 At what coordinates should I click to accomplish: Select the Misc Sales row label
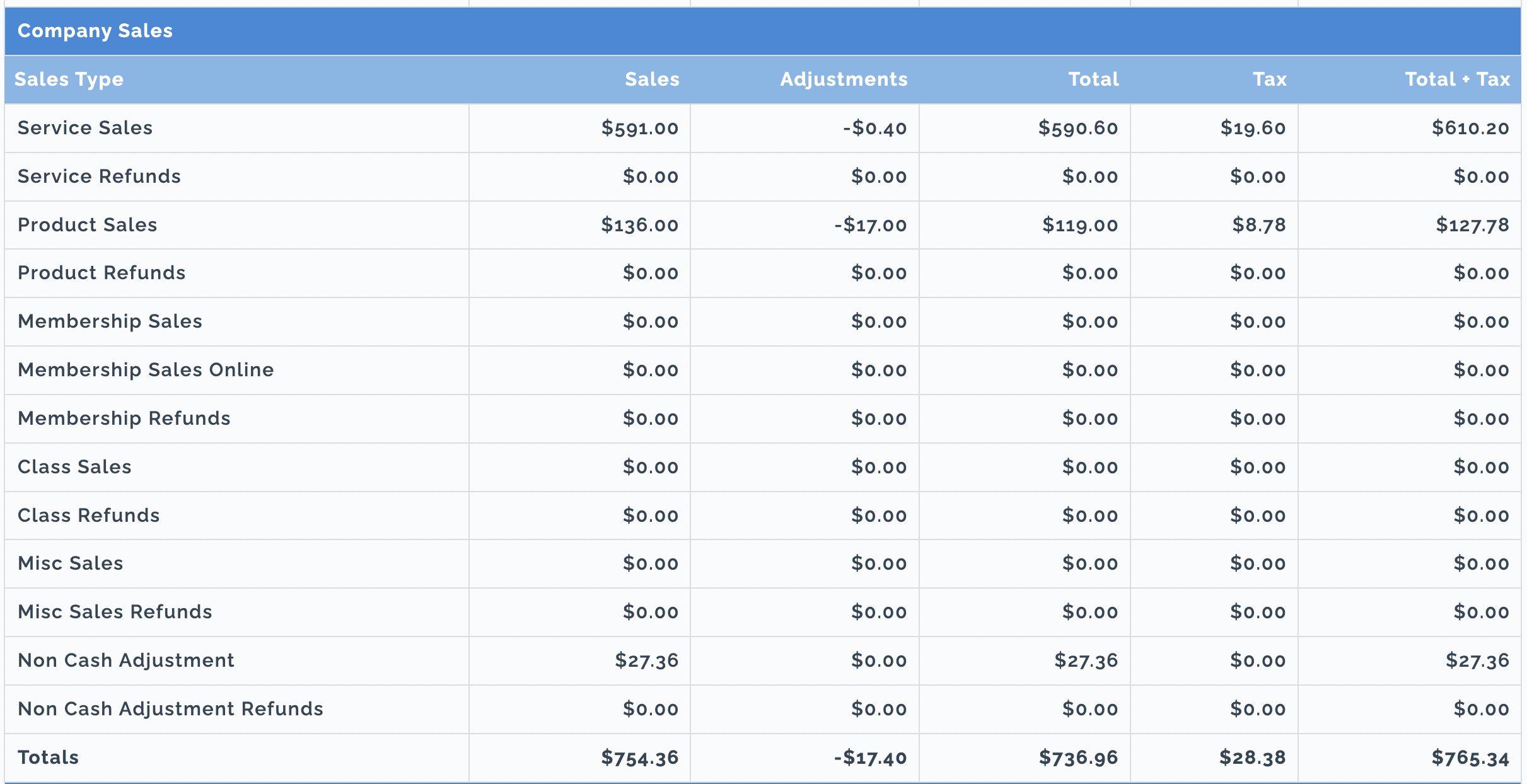point(70,563)
